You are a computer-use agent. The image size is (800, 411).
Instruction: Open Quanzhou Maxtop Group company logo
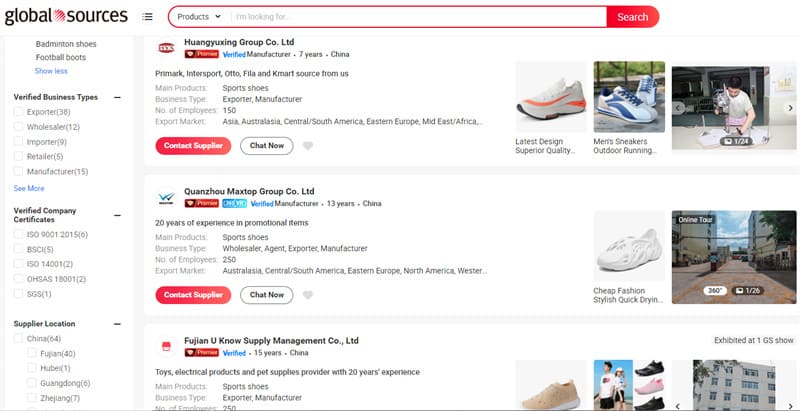click(x=166, y=197)
